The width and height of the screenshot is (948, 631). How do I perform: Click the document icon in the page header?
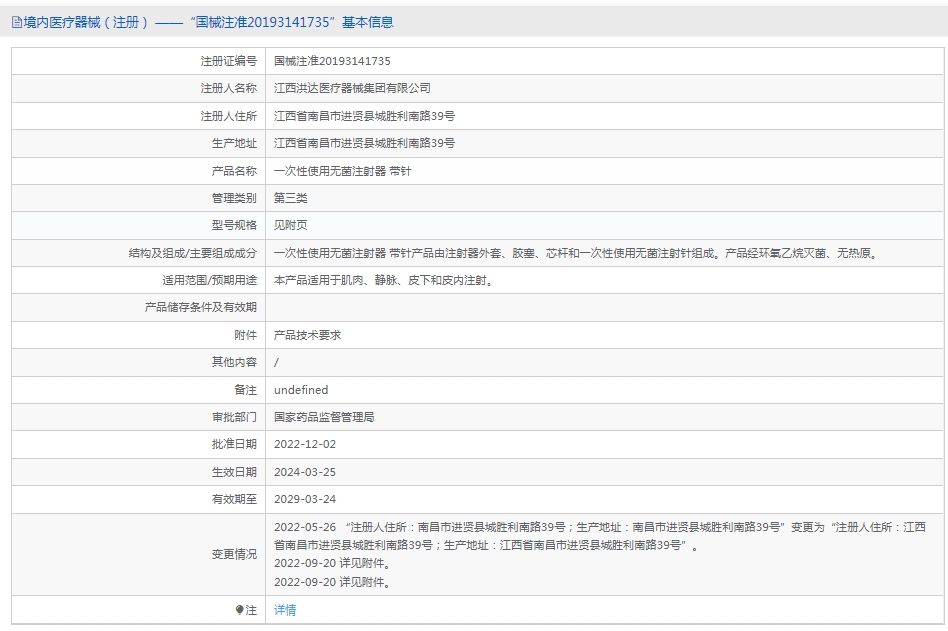17,22
